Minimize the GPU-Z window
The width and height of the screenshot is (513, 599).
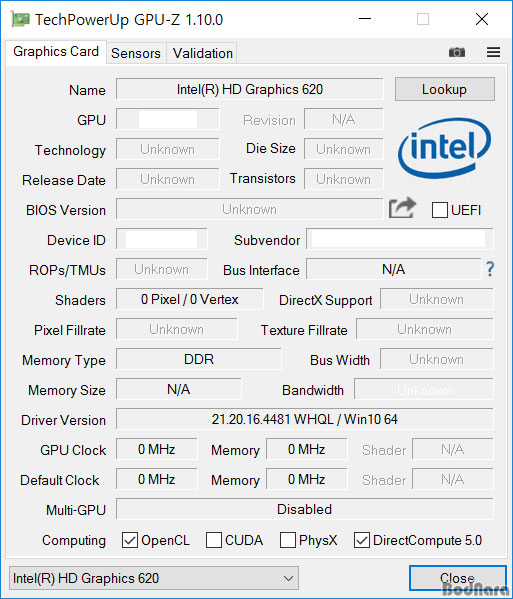pyautogui.click(x=365, y=19)
